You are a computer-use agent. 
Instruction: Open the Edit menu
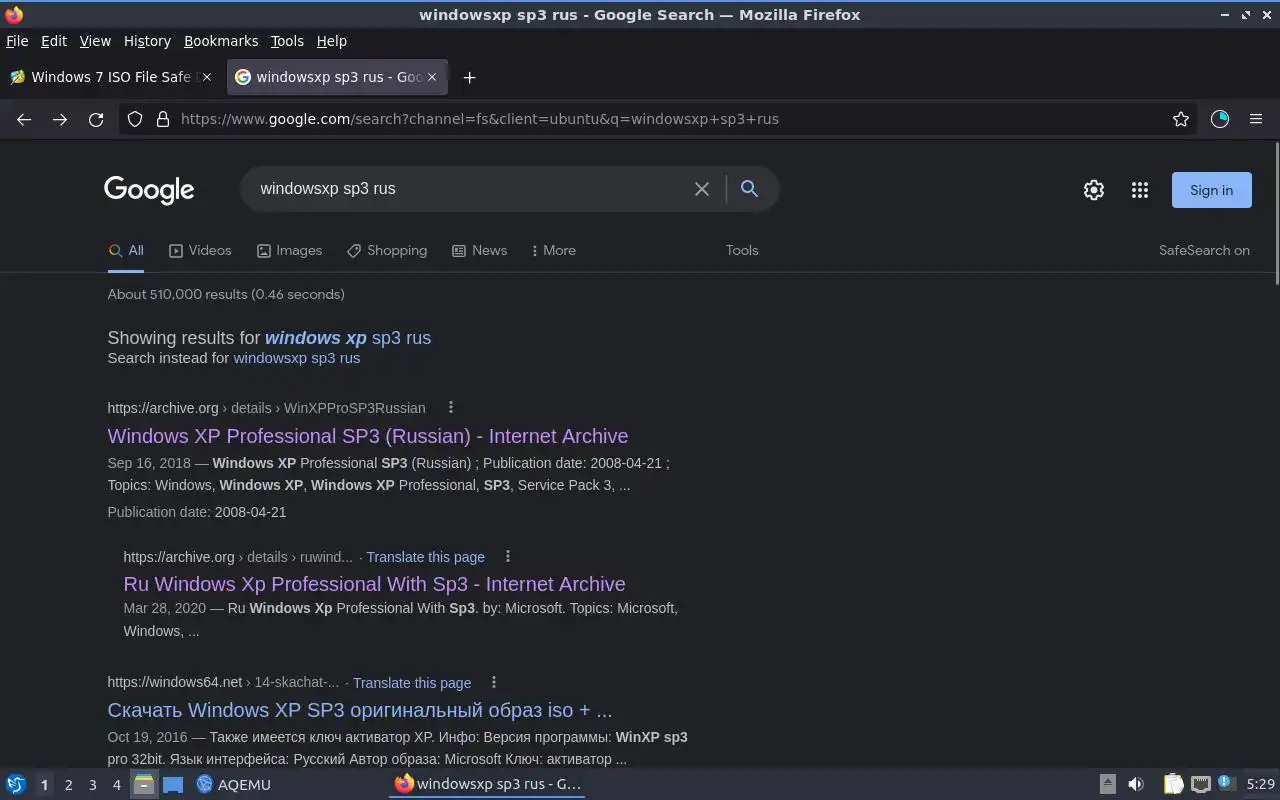[54, 41]
